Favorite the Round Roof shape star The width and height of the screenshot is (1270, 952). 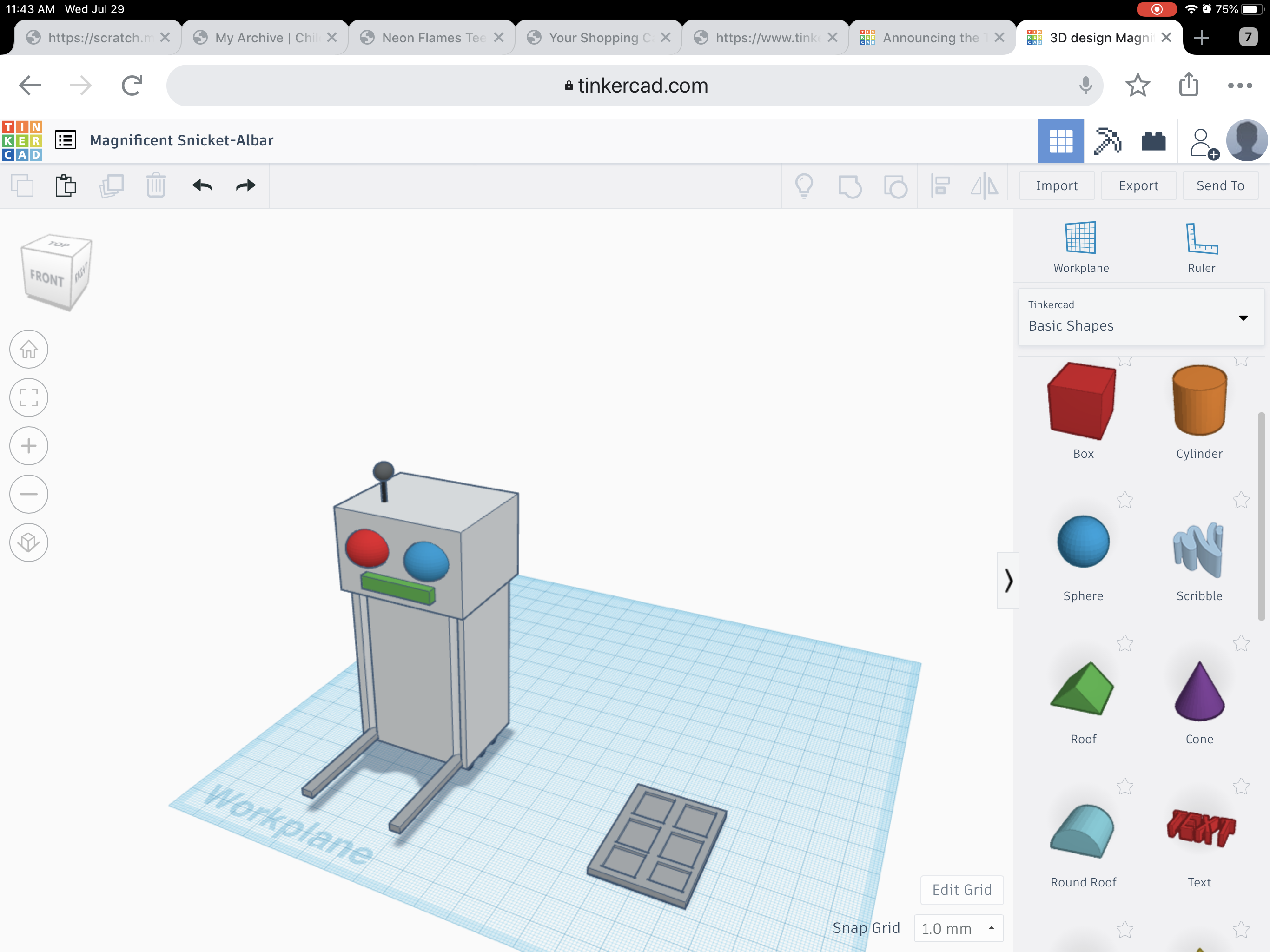(x=1124, y=786)
